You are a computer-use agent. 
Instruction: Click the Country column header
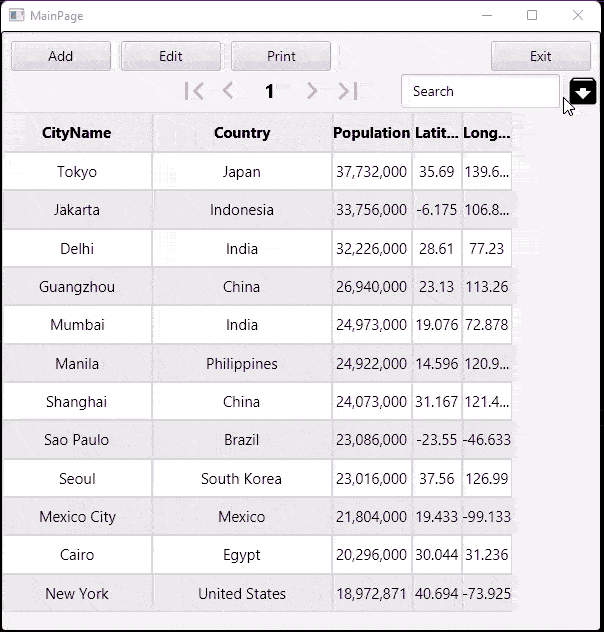pos(242,133)
